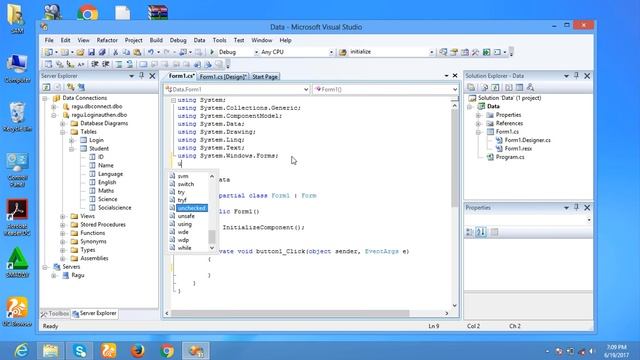Viewport: 640px width, 360px height.
Task: Click the Save toolbar icon
Action: pos(91,52)
